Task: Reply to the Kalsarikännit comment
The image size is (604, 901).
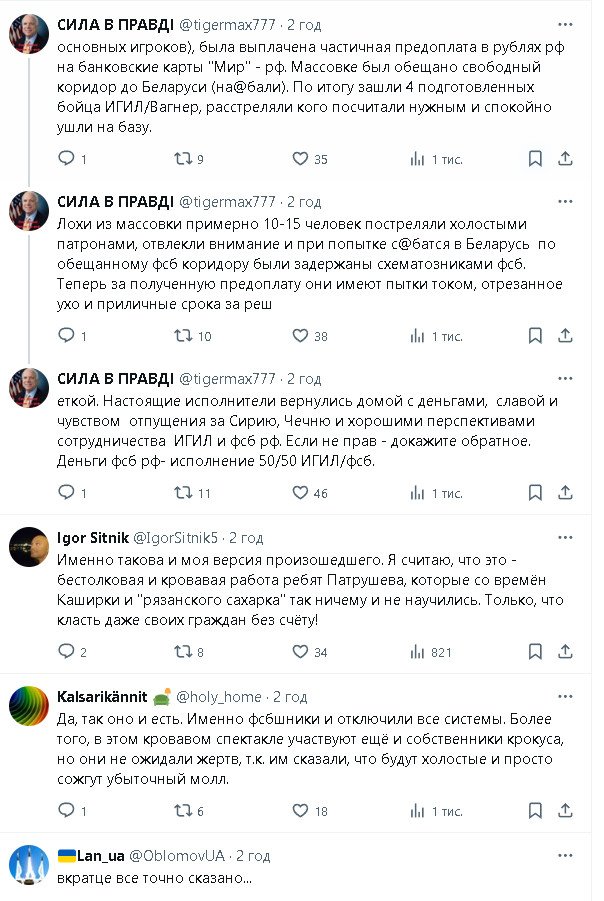Action: tap(67, 810)
